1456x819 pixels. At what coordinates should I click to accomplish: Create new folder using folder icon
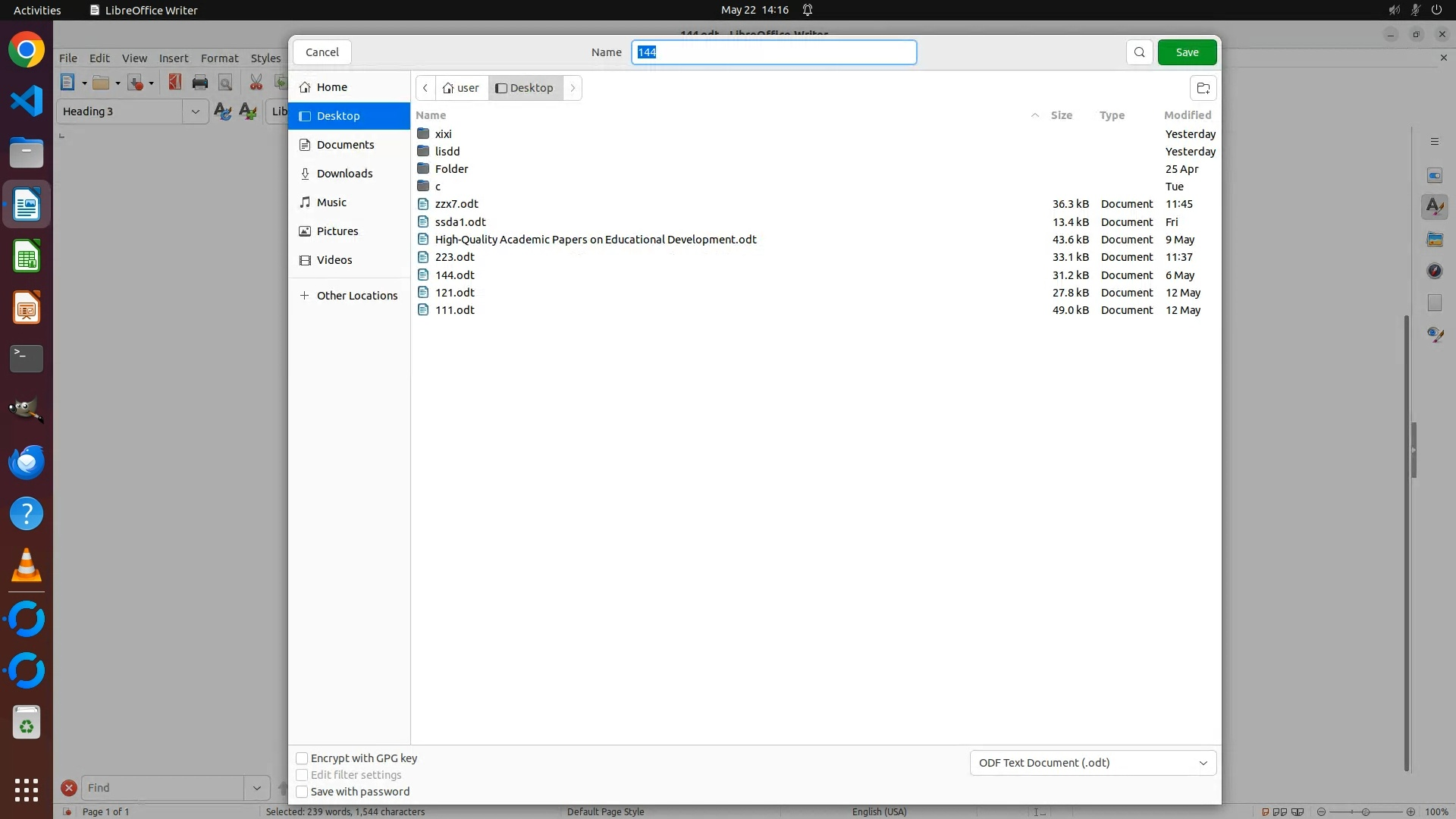click(x=1203, y=88)
